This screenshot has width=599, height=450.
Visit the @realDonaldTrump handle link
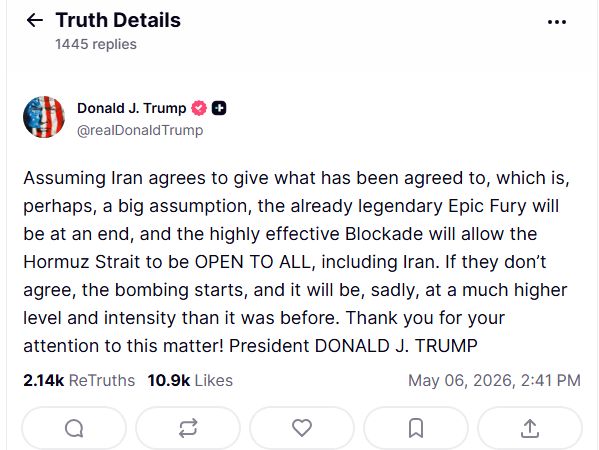point(140,130)
